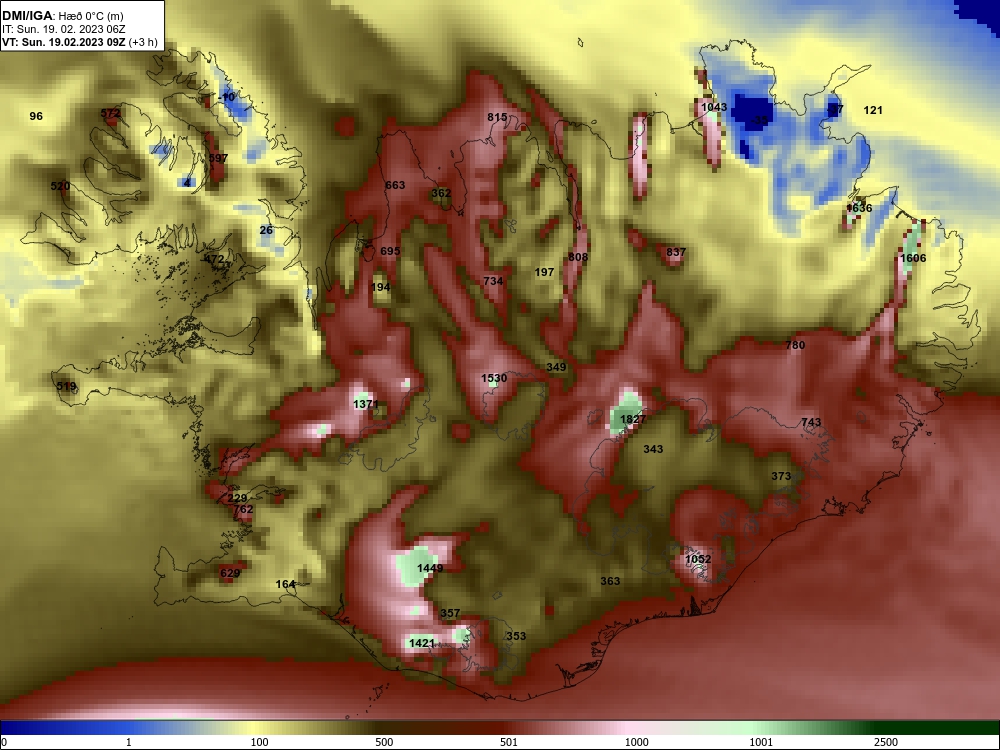Click the map value 780
The width and height of the screenshot is (1000, 750).
[x=795, y=346]
